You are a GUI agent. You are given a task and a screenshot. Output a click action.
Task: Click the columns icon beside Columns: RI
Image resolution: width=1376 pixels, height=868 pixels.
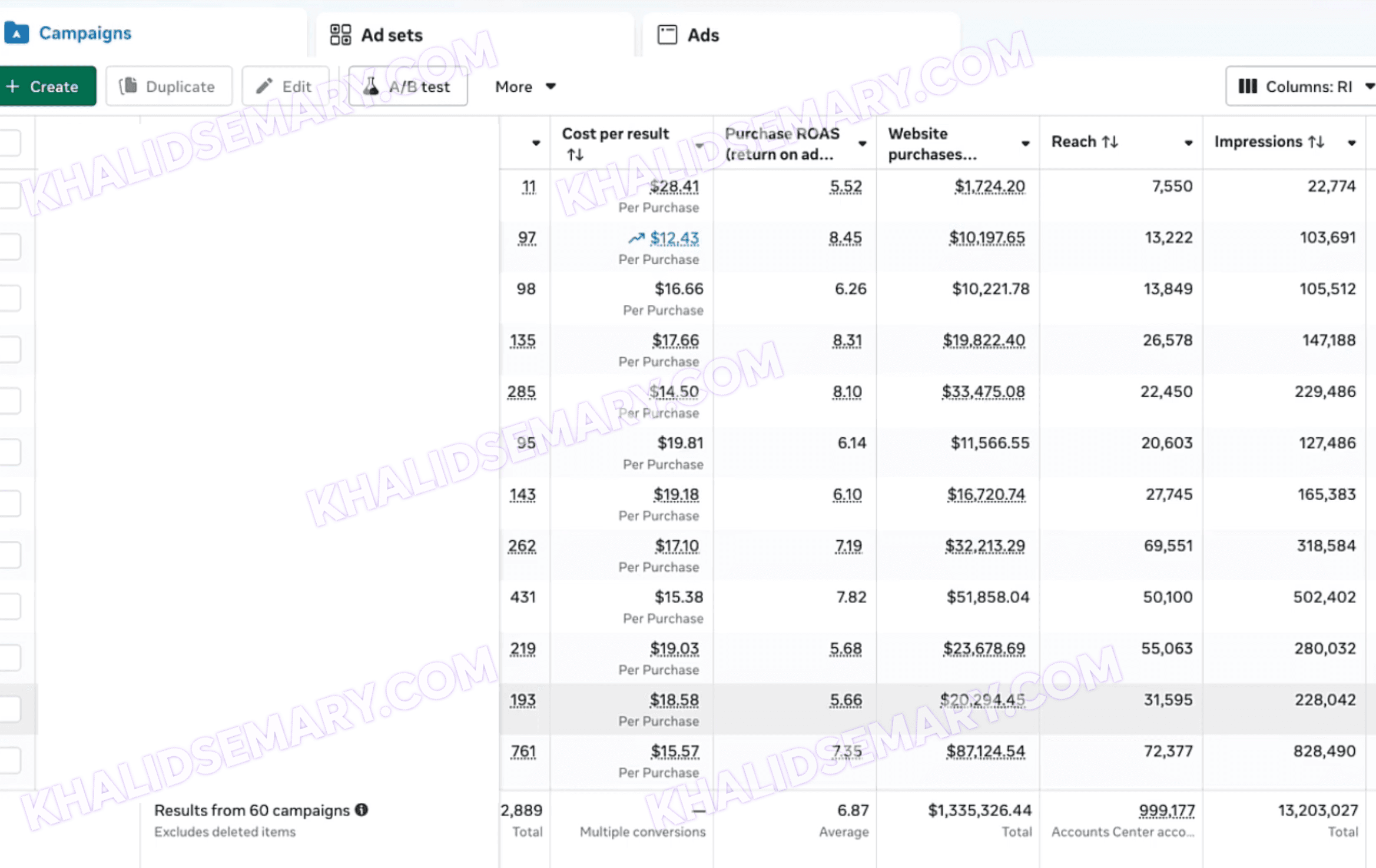point(1248,87)
